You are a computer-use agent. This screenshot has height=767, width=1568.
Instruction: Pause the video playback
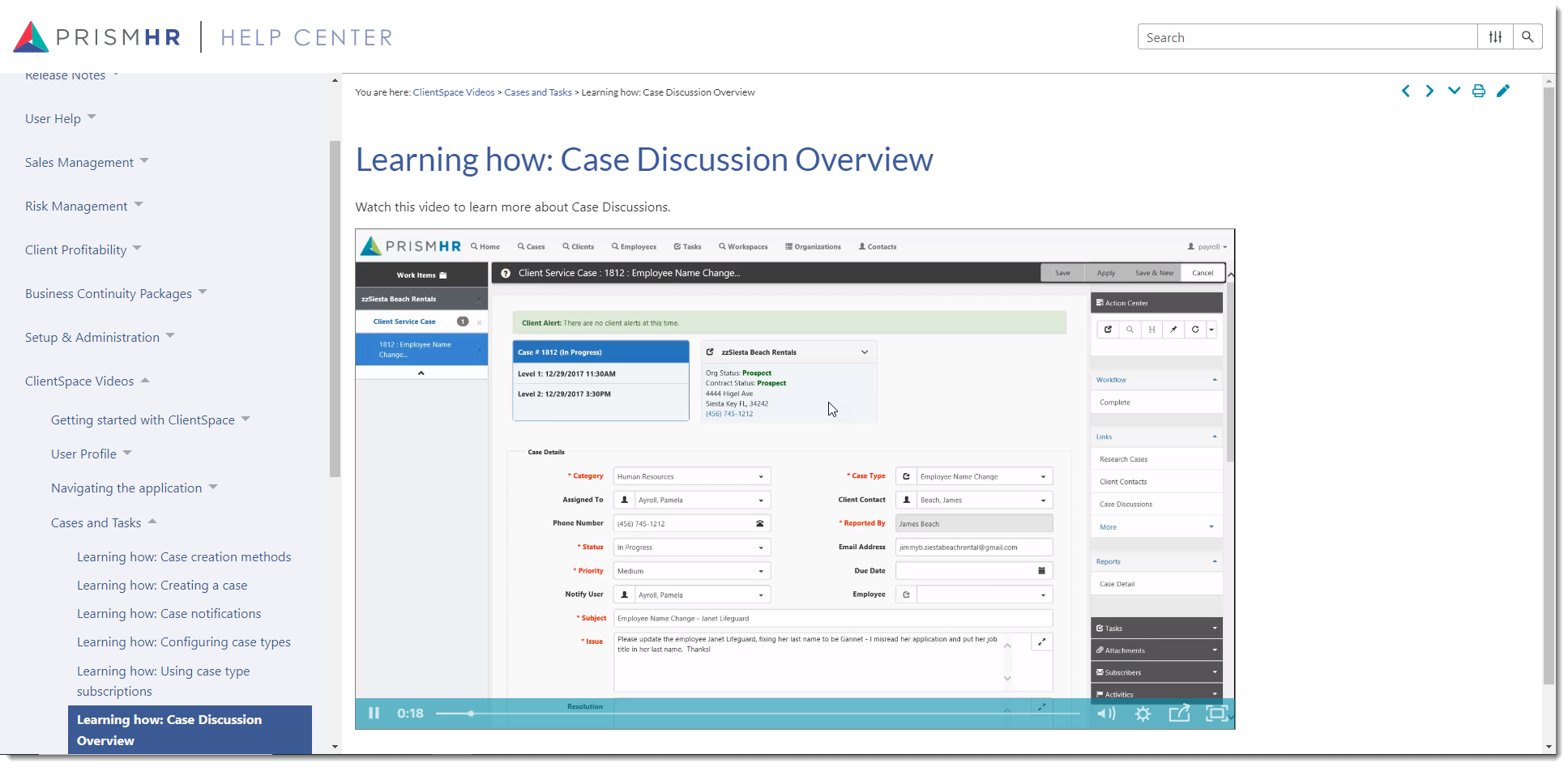[374, 713]
